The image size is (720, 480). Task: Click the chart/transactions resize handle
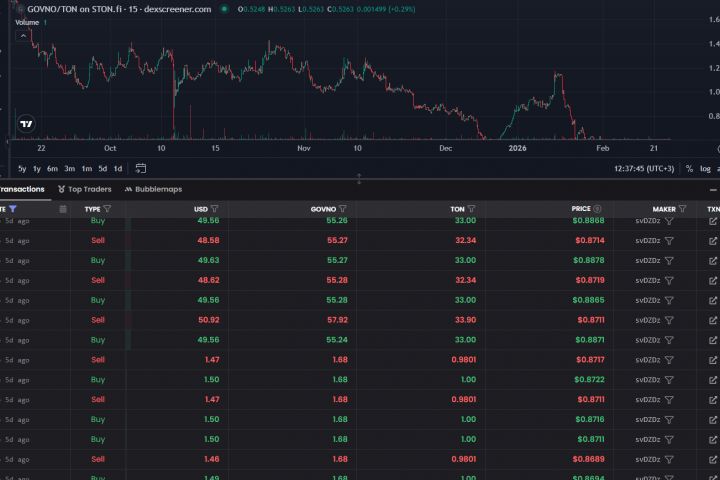pyautogui.click(x=360, y=179)
